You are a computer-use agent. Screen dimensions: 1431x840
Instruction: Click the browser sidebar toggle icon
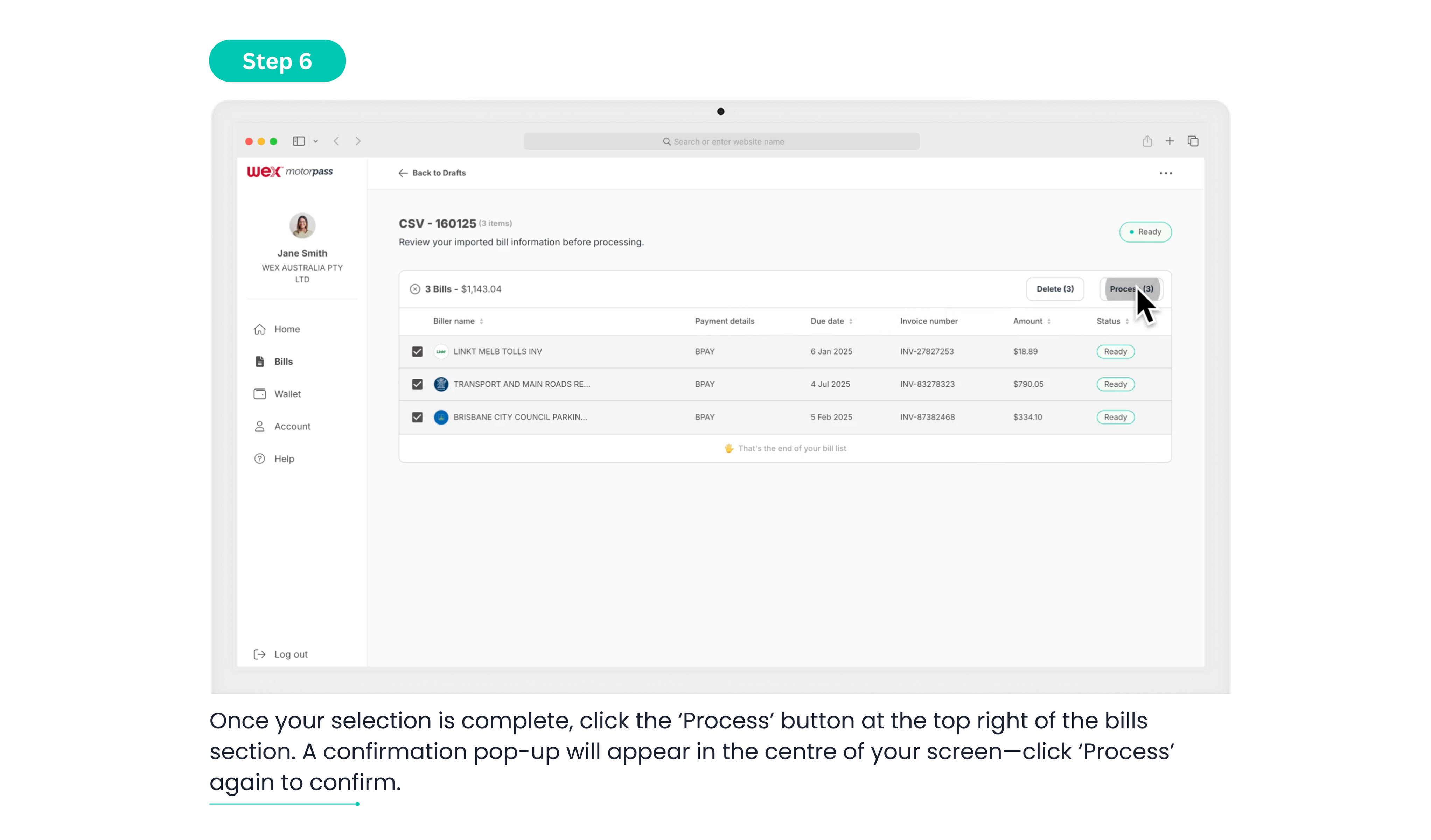click(x=299, y=141)
